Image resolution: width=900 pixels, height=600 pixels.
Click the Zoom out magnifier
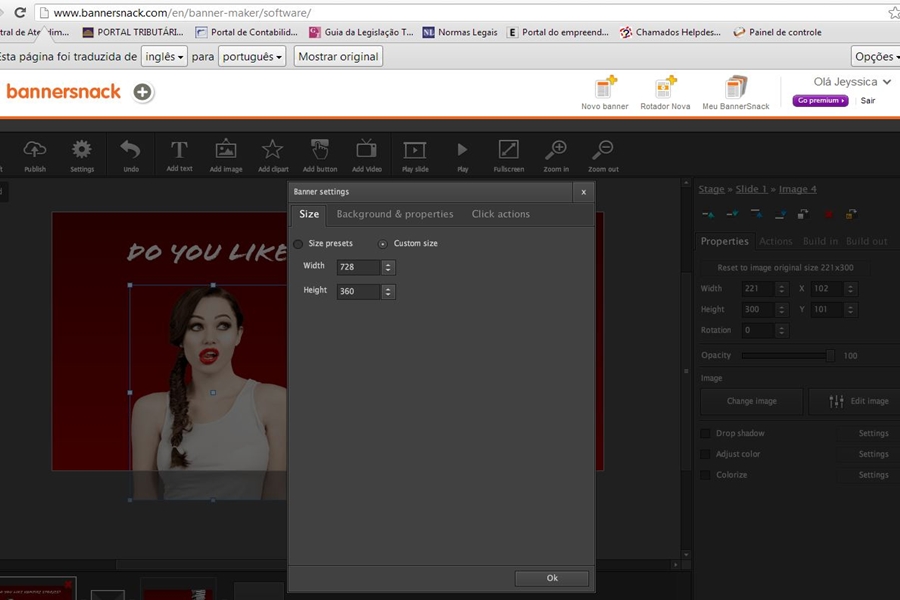point(603,149)
